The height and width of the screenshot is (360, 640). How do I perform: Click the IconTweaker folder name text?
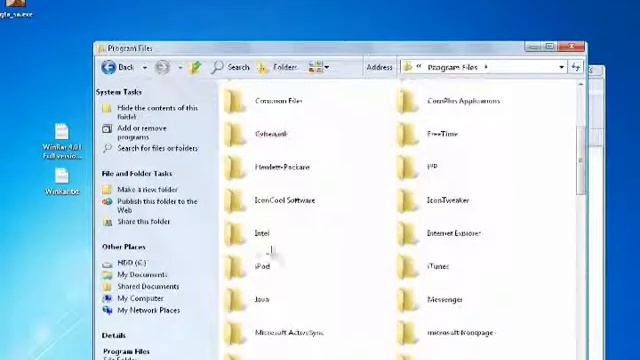coord(448,200)
